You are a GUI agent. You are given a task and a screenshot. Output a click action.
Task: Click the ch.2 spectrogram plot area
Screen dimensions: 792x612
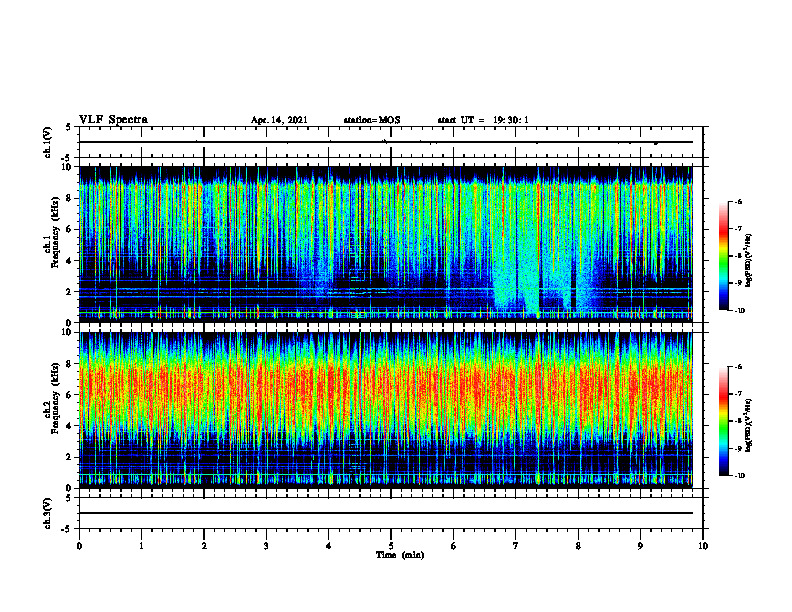(x=386, y=410)
